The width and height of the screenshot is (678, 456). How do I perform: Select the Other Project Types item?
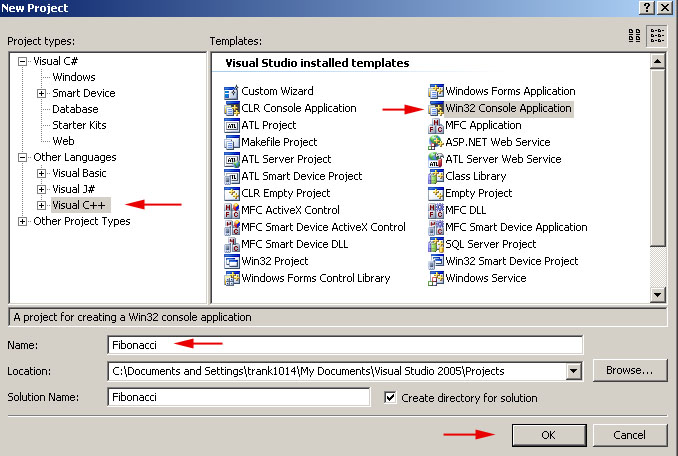pyautogui.click(x=82, y=221)
